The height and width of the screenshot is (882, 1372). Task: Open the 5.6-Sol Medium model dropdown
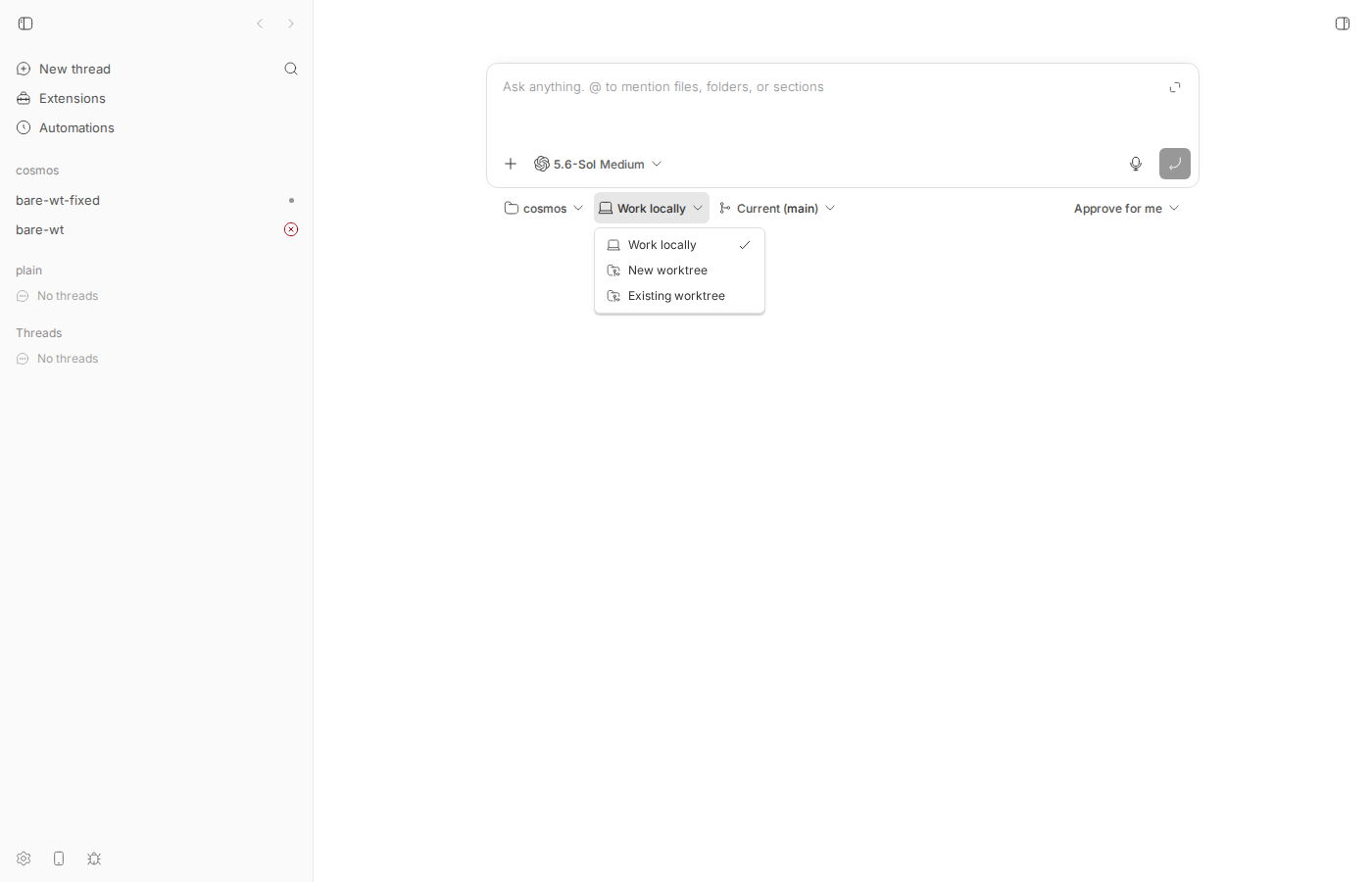point(598,164)
